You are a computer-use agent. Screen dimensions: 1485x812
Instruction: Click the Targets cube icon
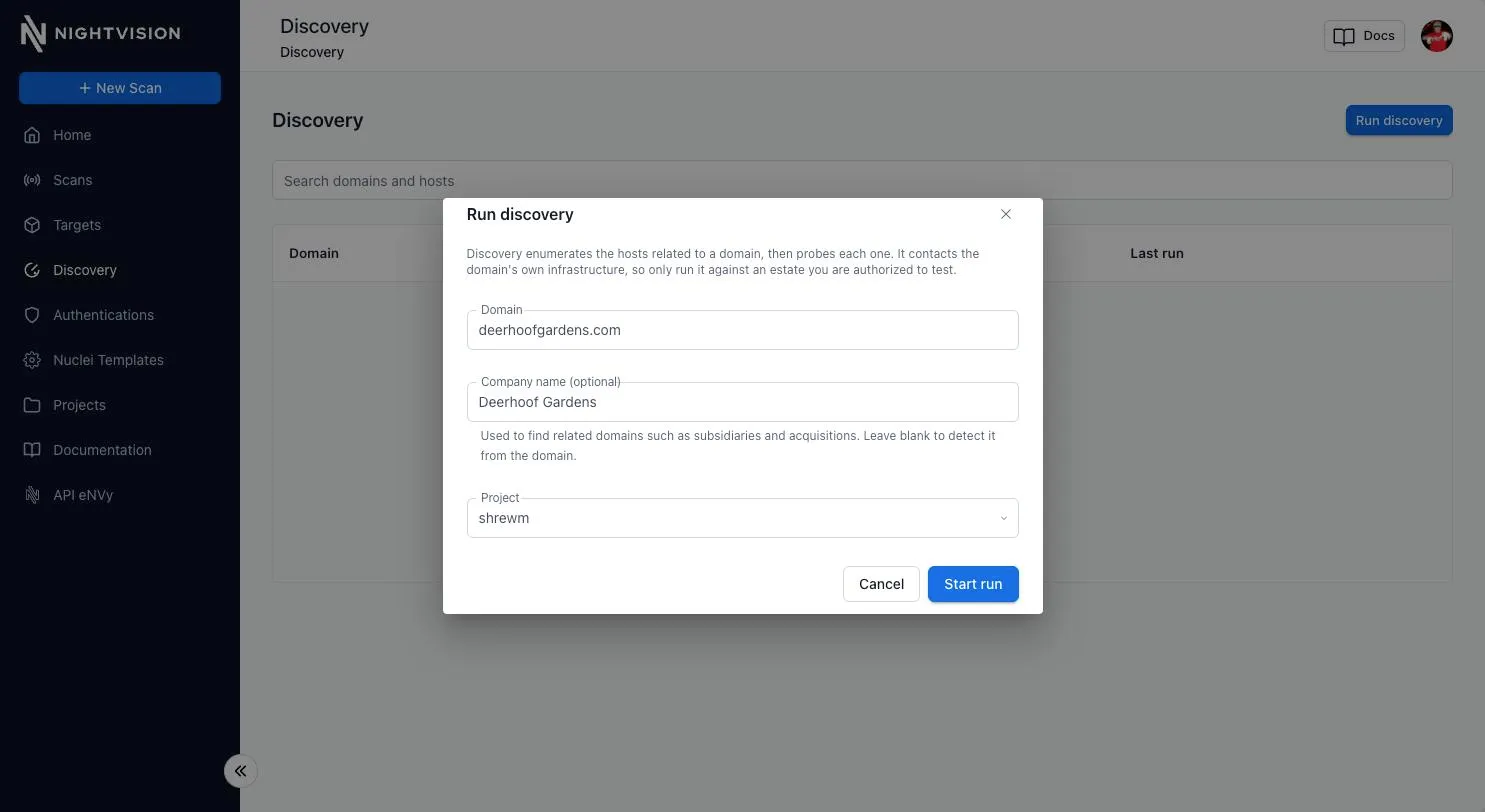point(32,225)
